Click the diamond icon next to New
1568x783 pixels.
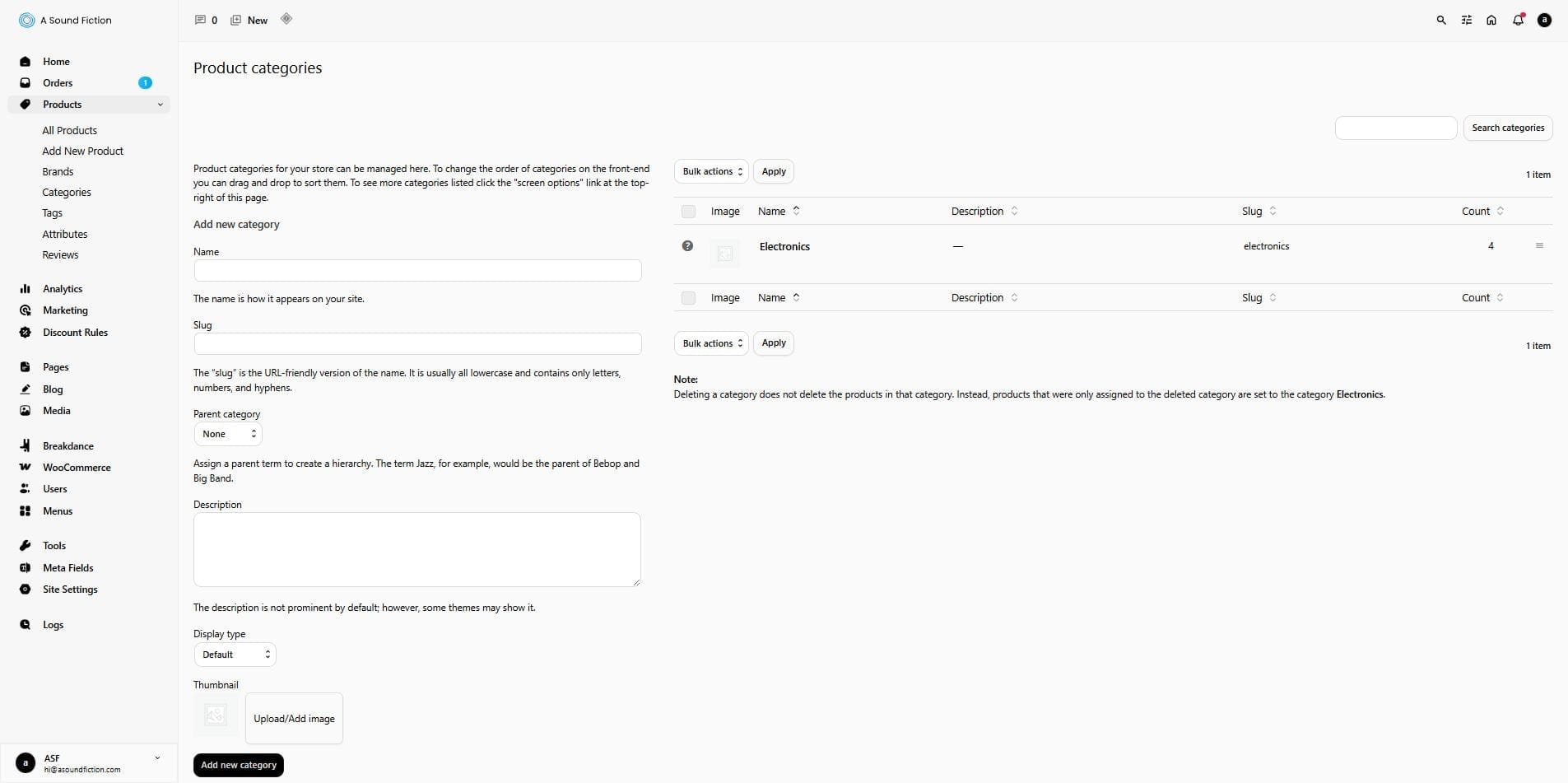tap(286, 19)
